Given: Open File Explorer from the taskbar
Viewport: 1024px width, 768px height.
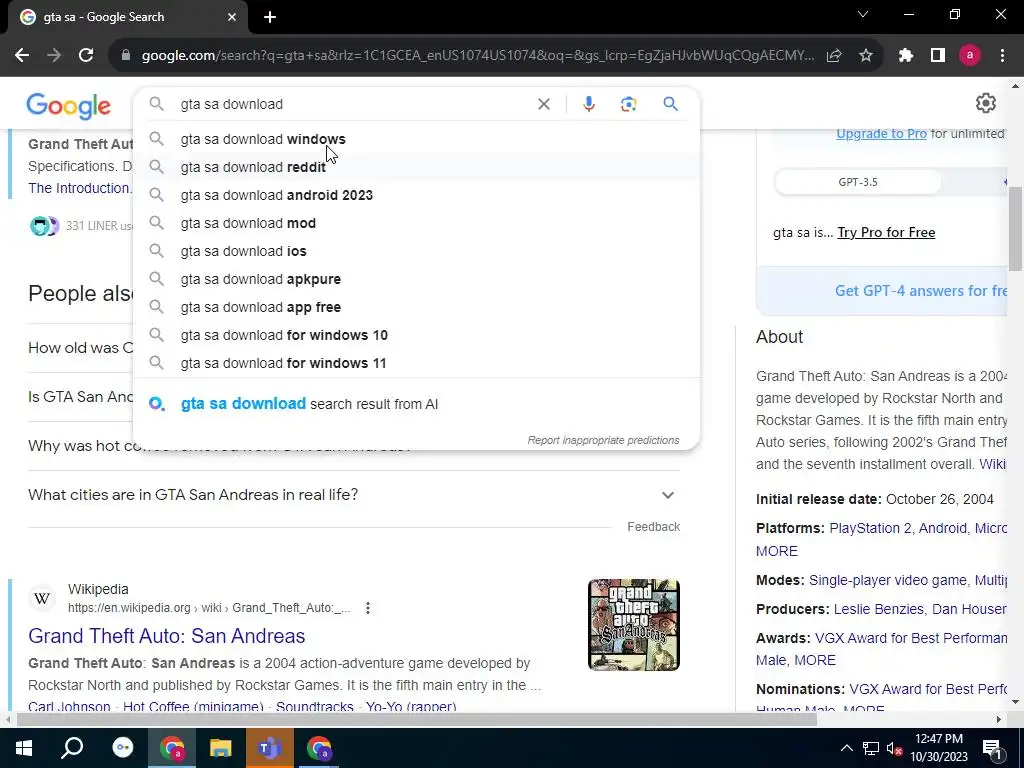Looking at the screenshot, I should 221,748.
